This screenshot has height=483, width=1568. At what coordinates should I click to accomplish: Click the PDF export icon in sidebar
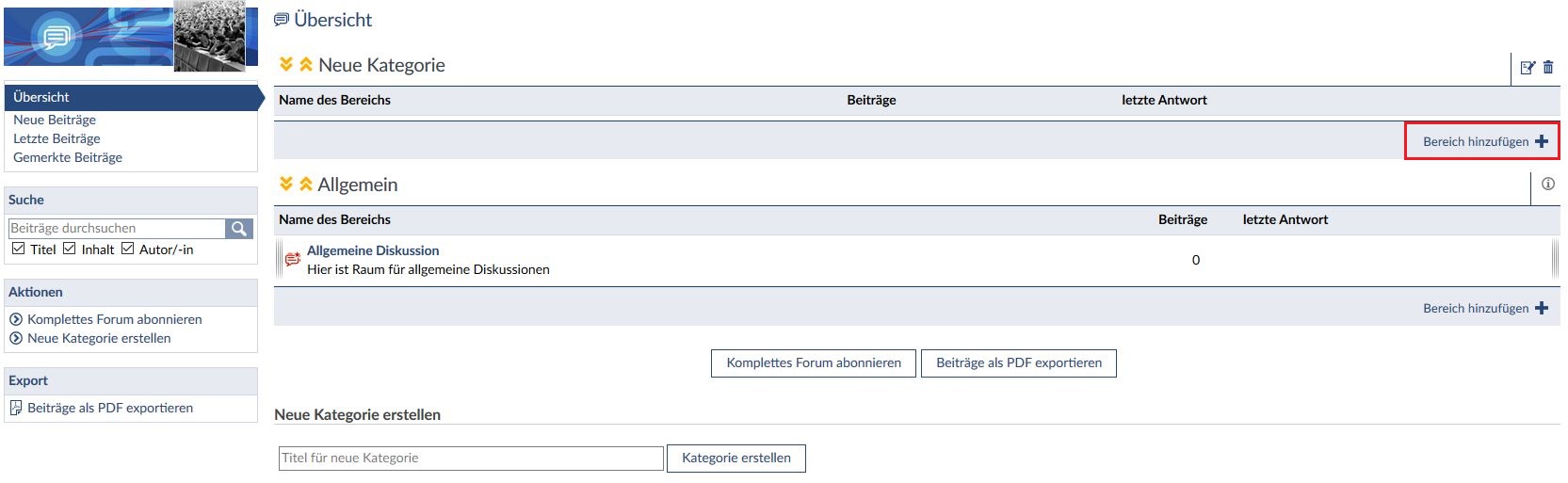tap(16, 408)
